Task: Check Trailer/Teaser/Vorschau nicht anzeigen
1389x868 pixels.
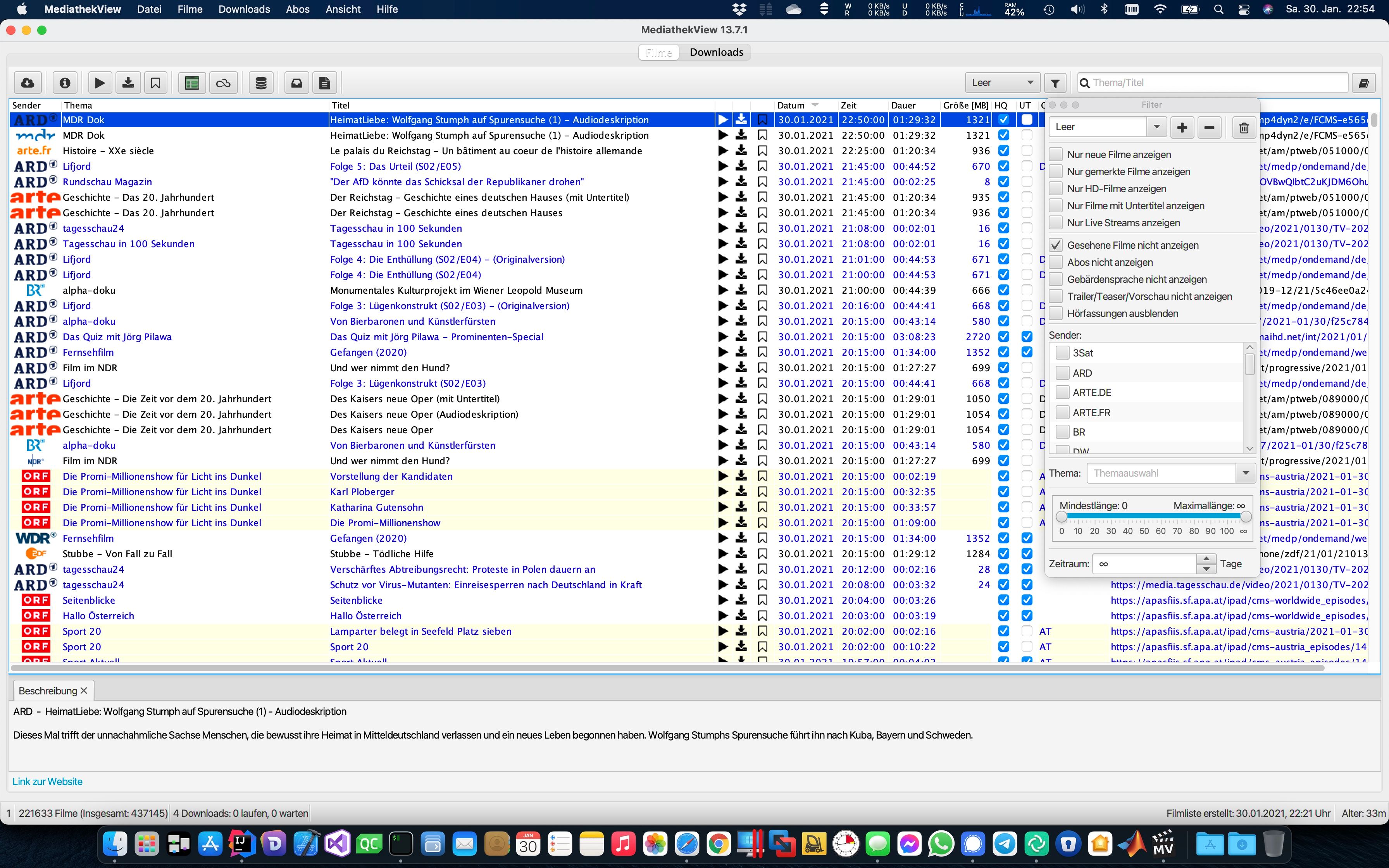Action: point(1056,296)
